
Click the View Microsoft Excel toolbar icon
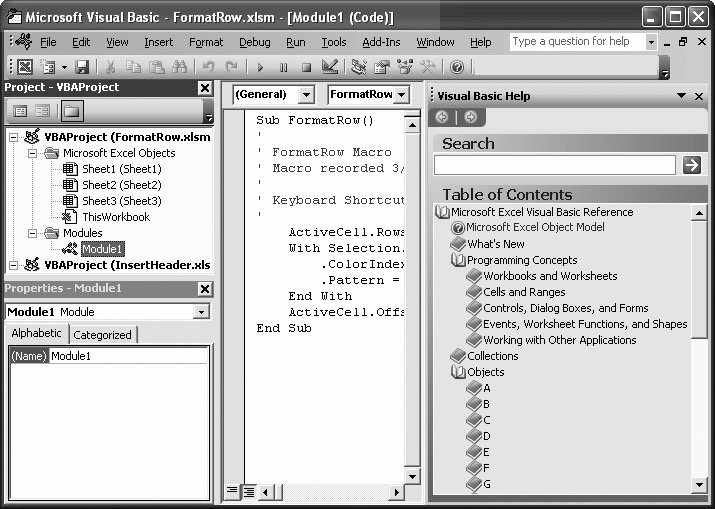[x=24, y=67]
